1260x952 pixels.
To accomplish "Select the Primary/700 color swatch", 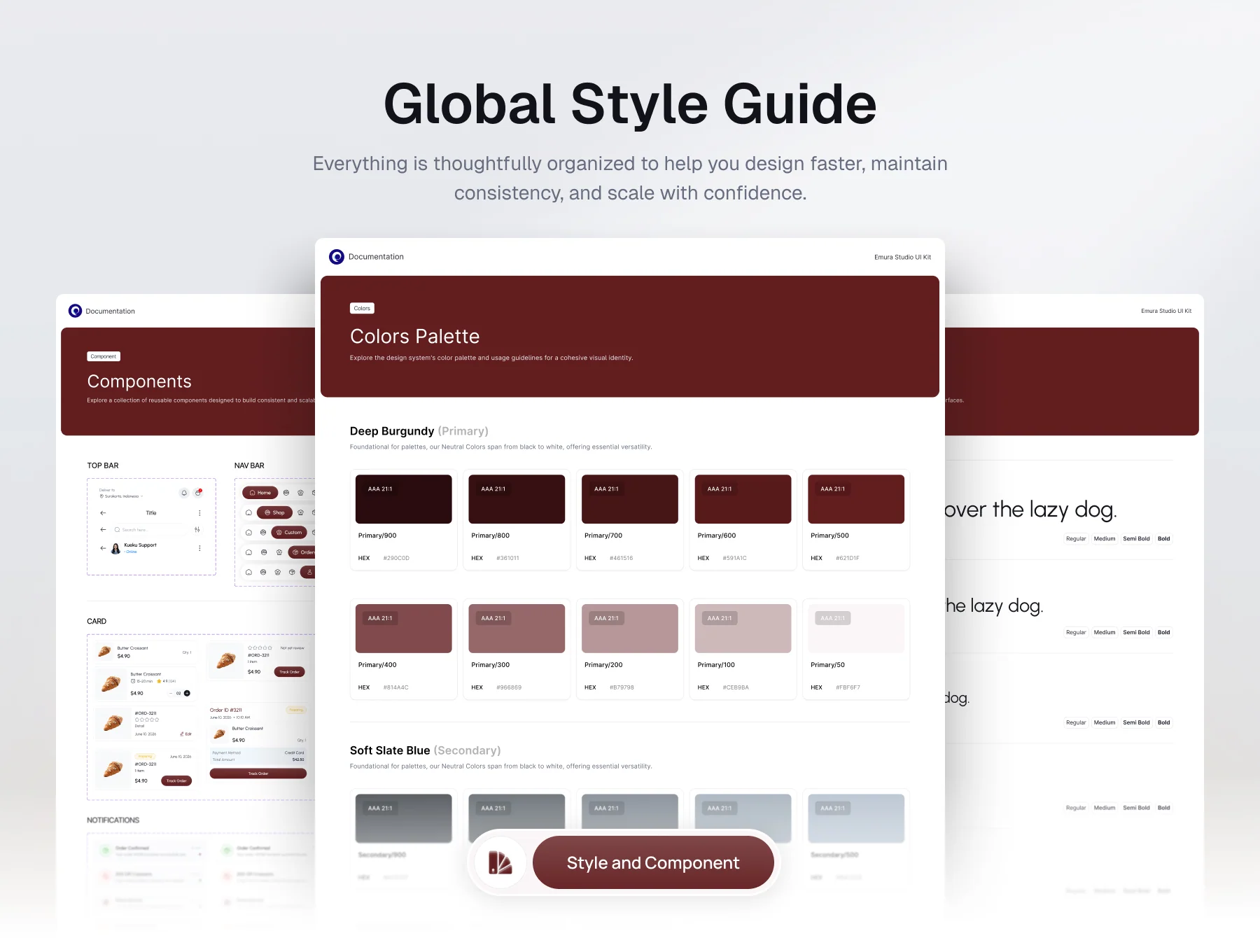I will click(630, 499).
